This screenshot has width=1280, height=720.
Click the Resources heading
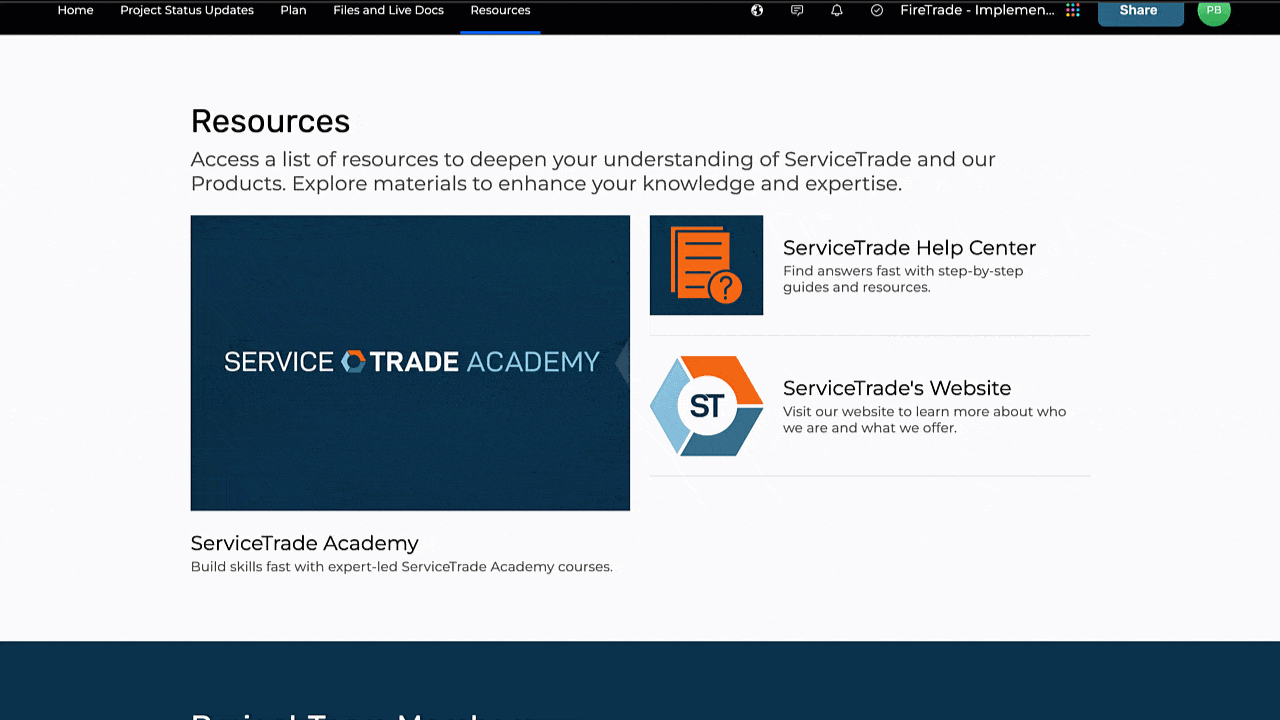coord(270,121)
